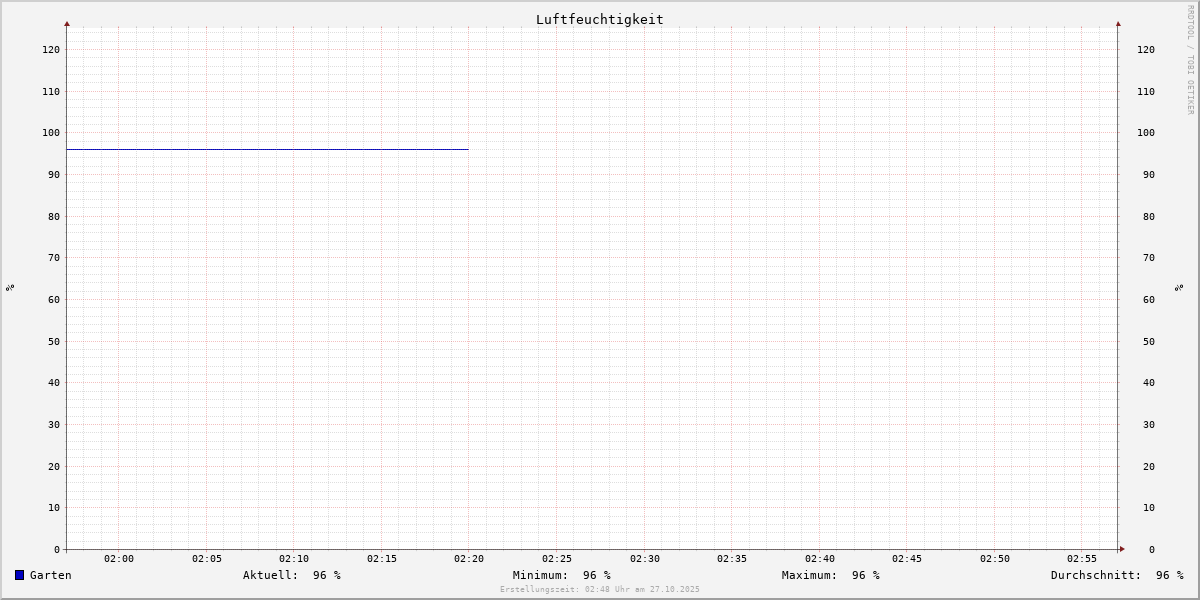Viewport: 1200px width, 600px height.
Task: Click the % unit label on left side
Action: pos(10,287)
